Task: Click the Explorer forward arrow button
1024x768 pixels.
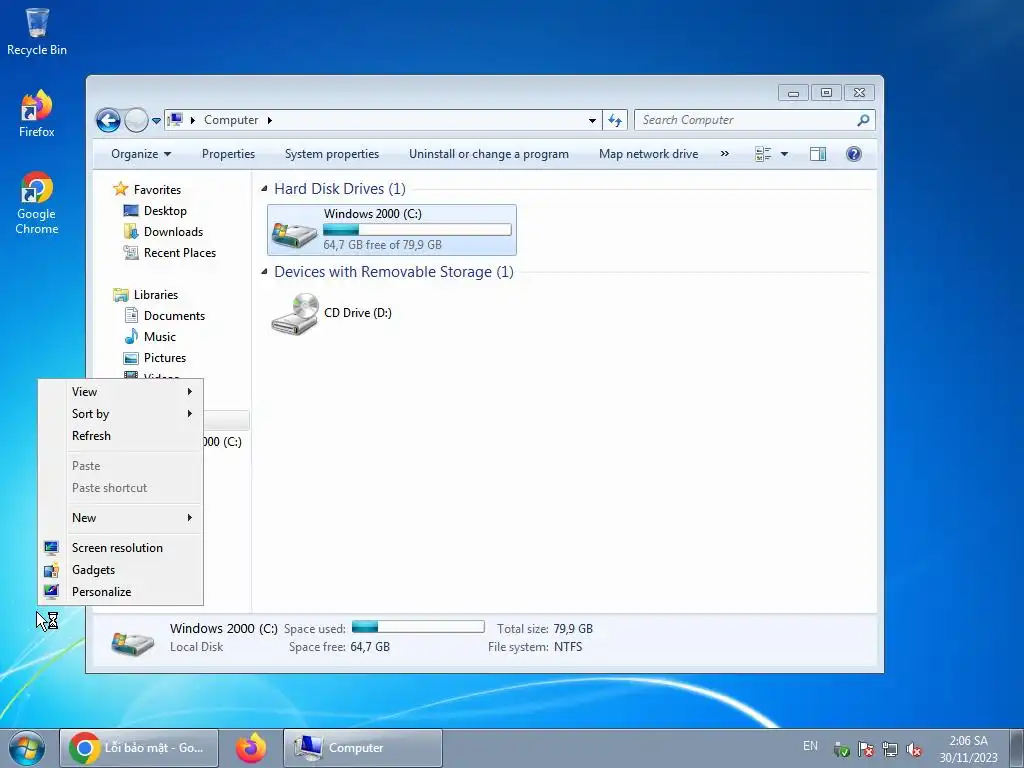Action: coord(136,120)
